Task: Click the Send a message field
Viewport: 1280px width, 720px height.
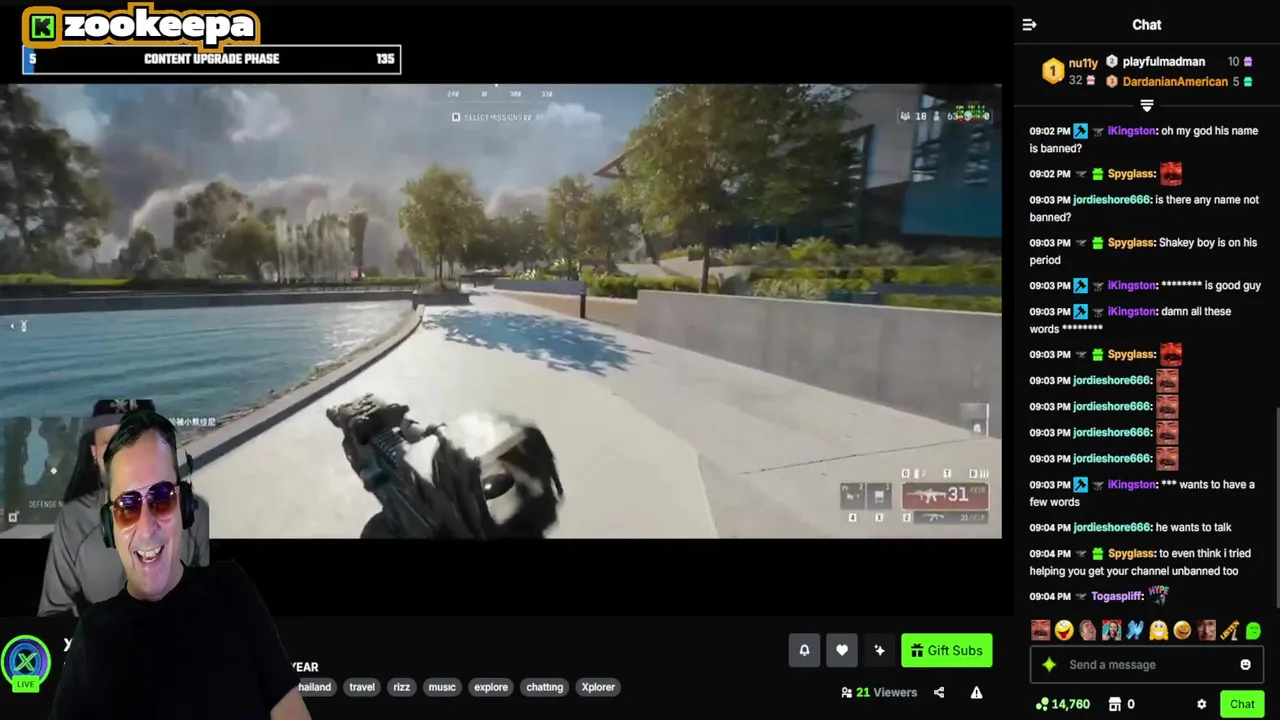Action: click(x=1147, y=665)
